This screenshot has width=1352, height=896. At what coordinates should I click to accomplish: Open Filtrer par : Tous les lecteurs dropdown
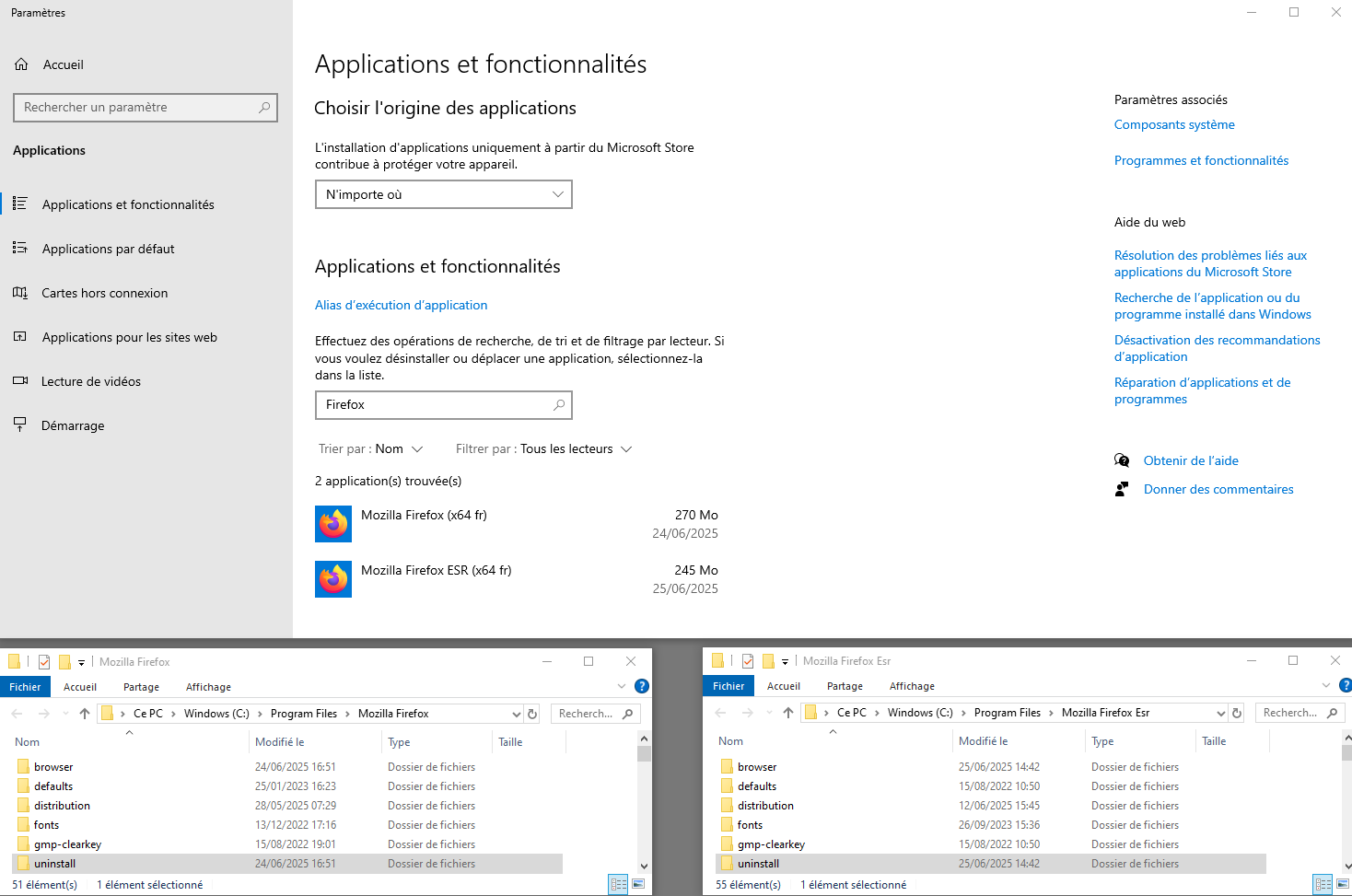(544, 449)
